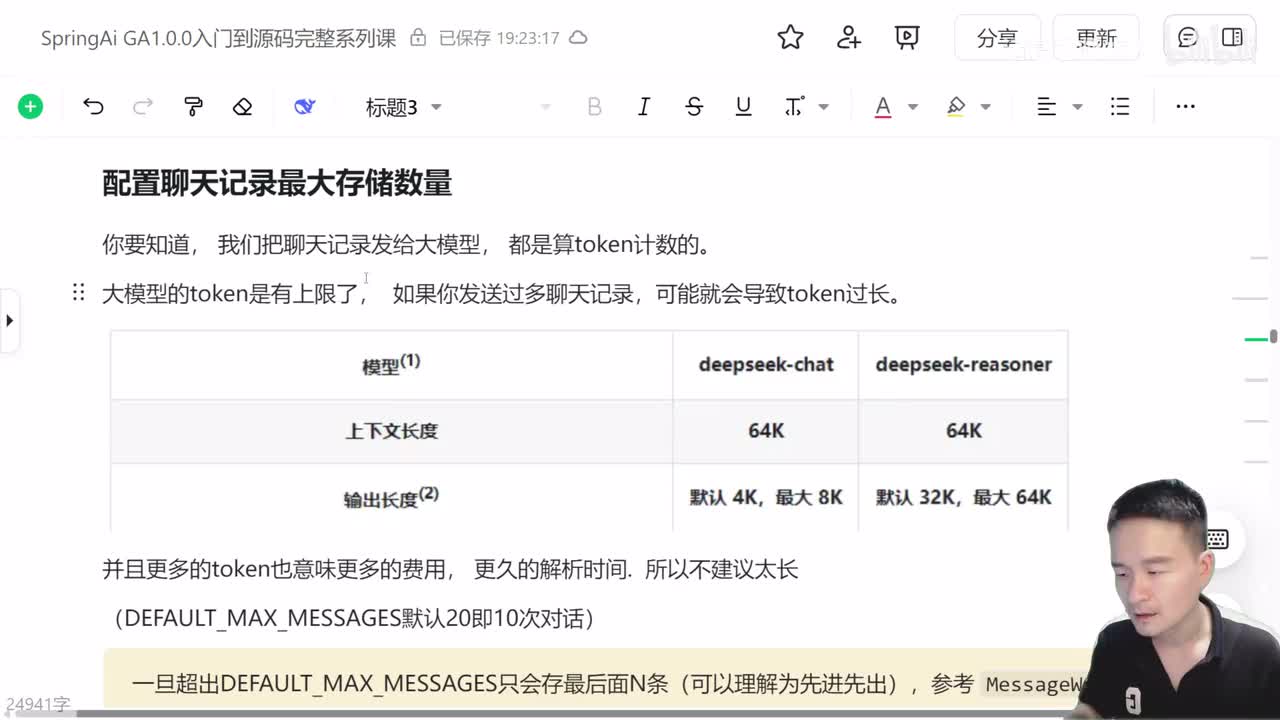Image resolution: width=1280 pixels, height=720 pixels.
Task: Click the keyboard icon near the webcam
Action: coord(1216,540)
